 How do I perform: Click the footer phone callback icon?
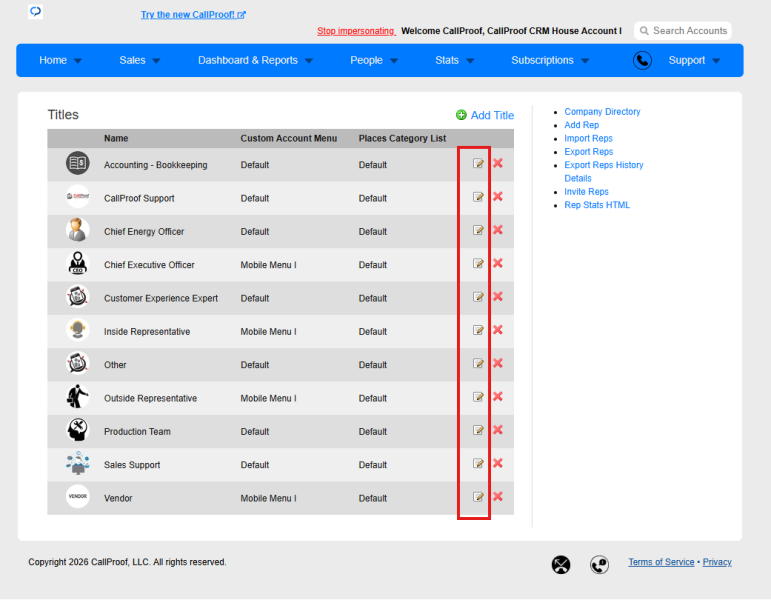(x=599, y=565)
